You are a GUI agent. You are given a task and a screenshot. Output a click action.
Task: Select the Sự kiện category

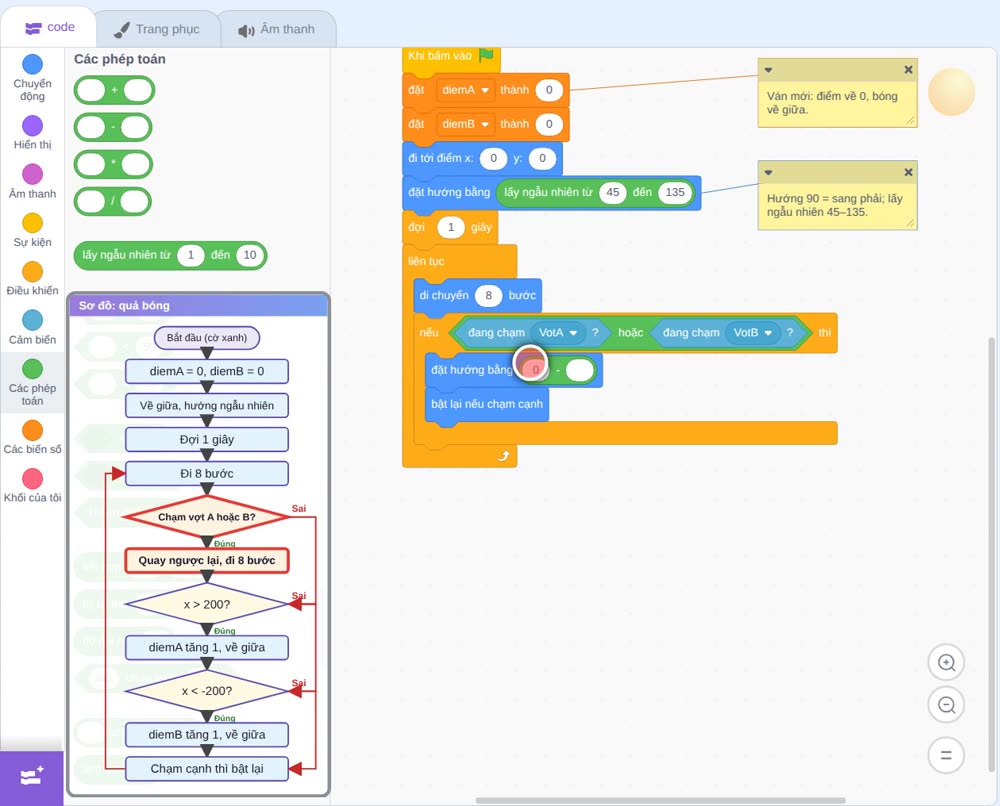coord(32,230)
